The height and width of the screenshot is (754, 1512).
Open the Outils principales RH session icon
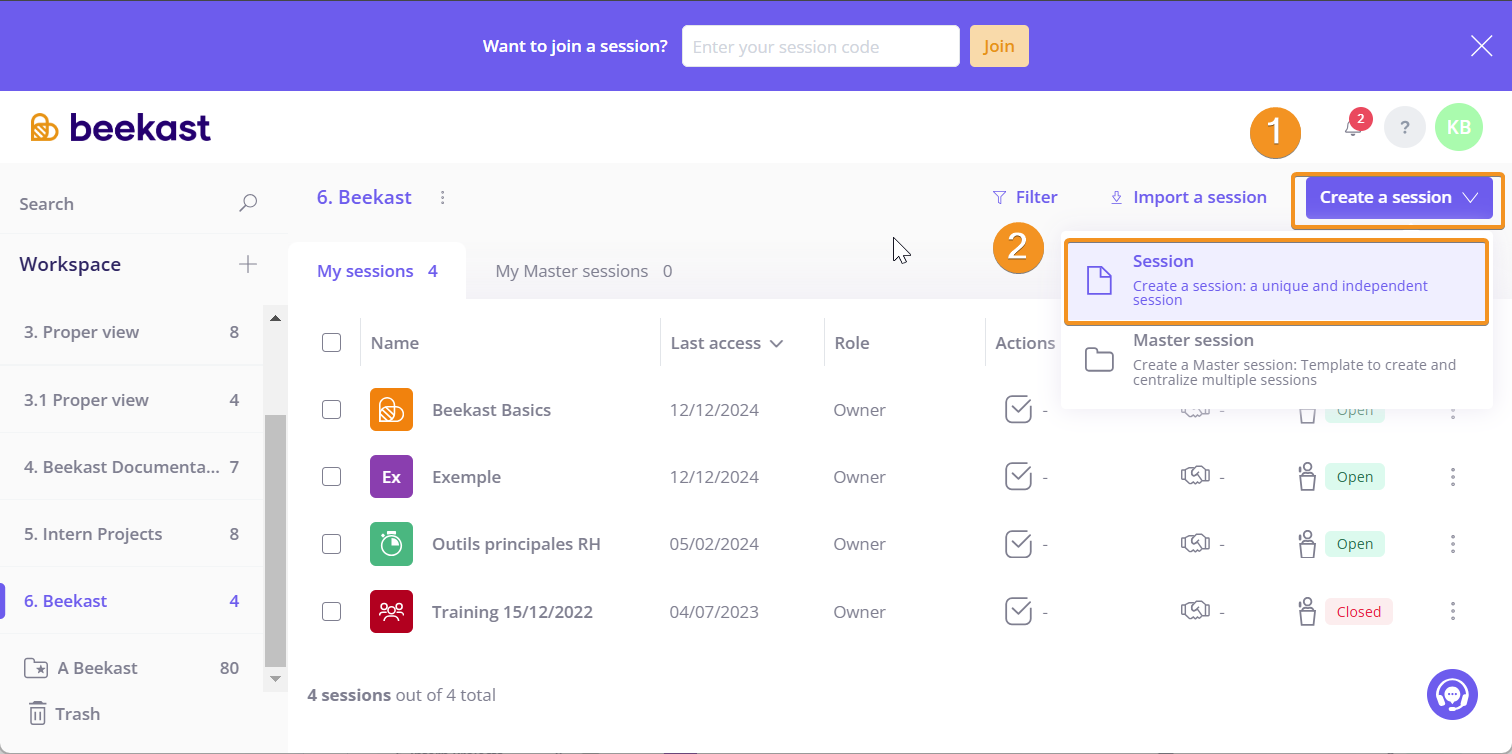click(391, 544)
